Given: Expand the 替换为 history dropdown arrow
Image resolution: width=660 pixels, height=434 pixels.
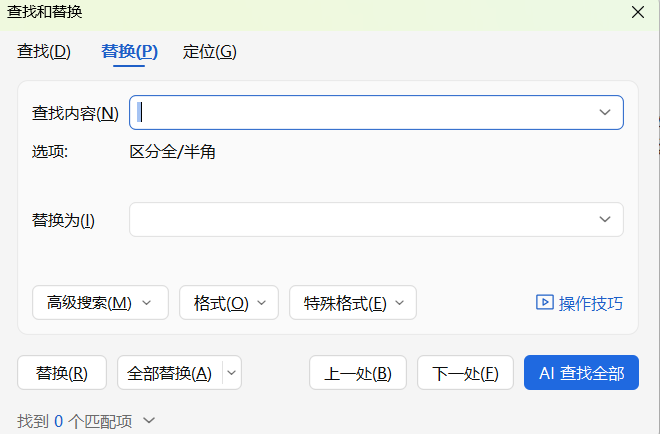Looking at the screenshot, I should (x=605, y=220).
